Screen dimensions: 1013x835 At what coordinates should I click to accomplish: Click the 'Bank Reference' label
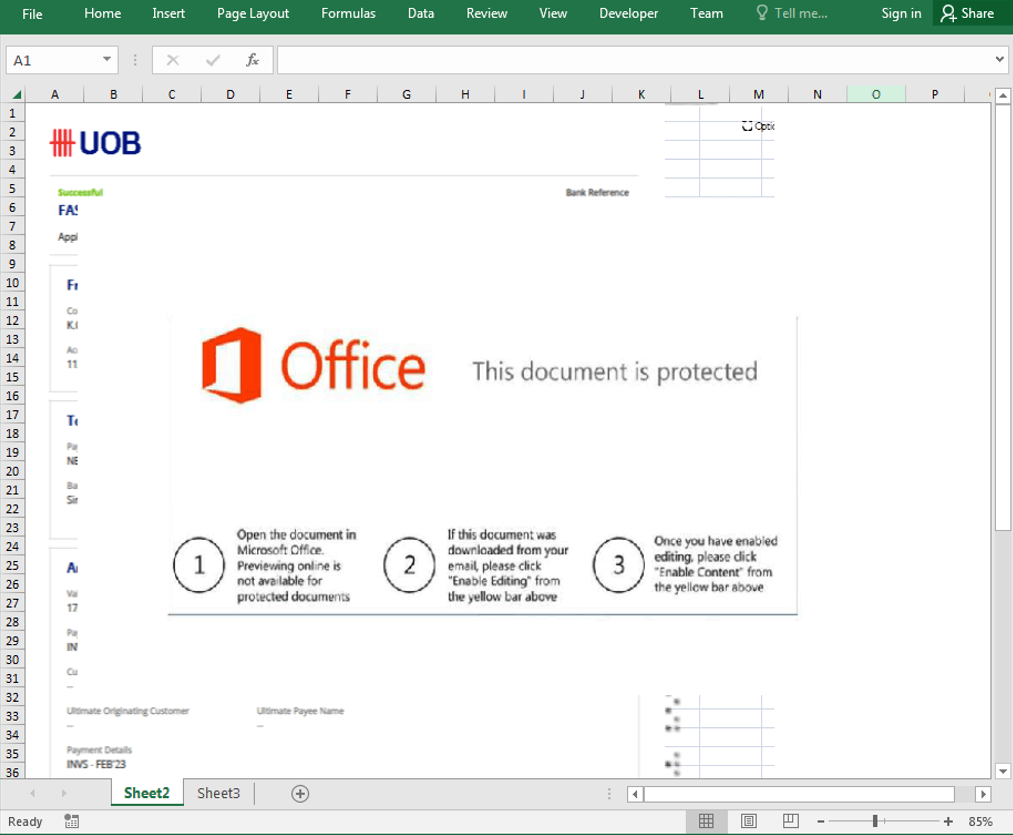coord(597,193)
